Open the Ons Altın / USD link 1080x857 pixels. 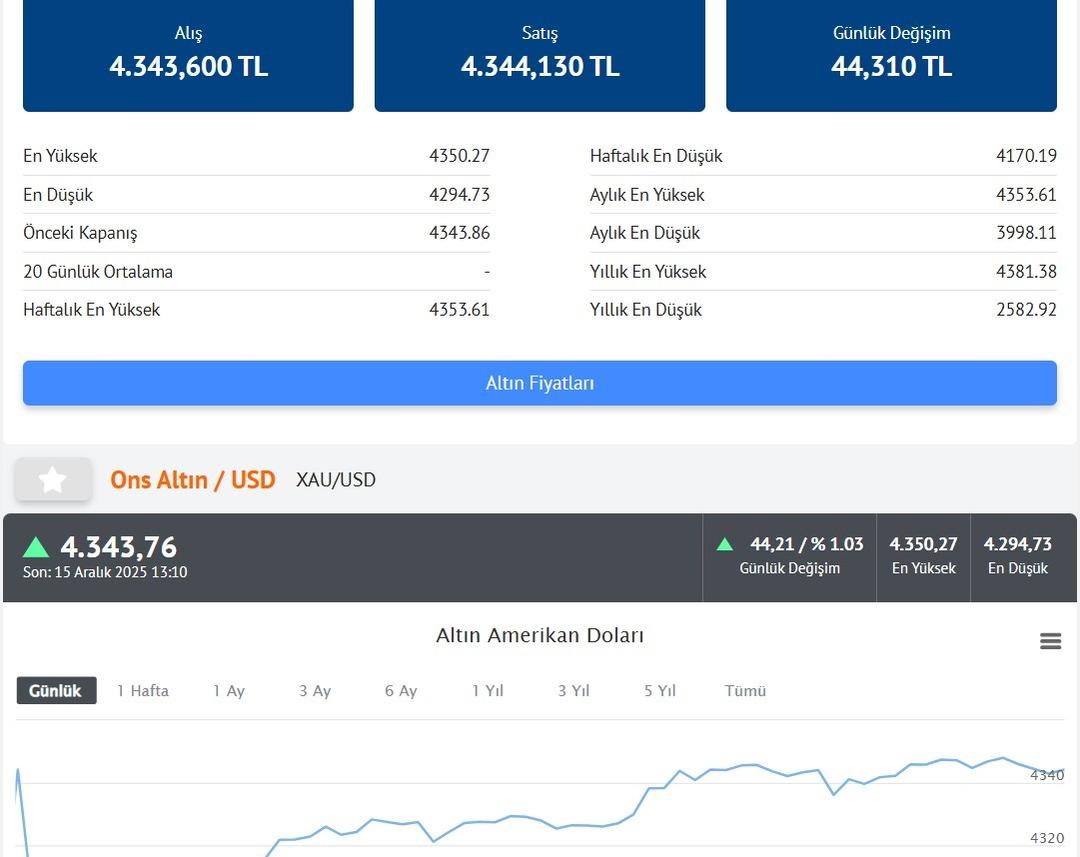click(193, 480)
